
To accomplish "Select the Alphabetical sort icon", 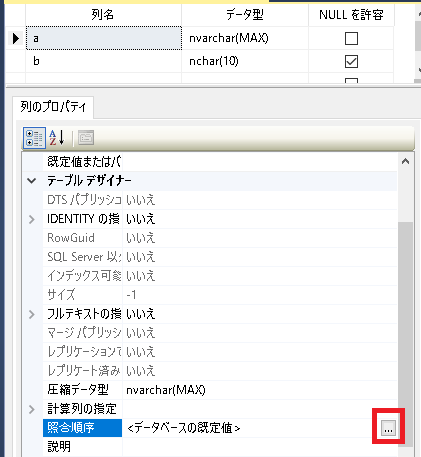I will (x=57, y=138).
